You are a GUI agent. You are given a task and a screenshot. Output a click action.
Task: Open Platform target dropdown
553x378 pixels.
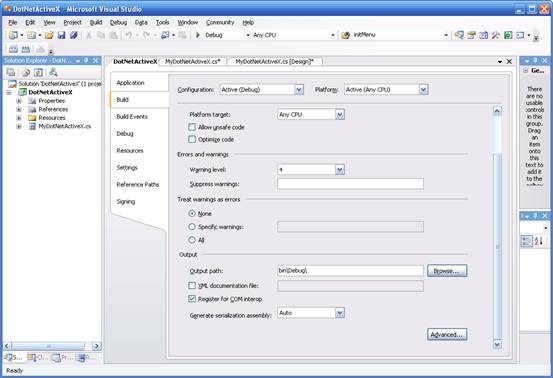click(x=340, y=115)
